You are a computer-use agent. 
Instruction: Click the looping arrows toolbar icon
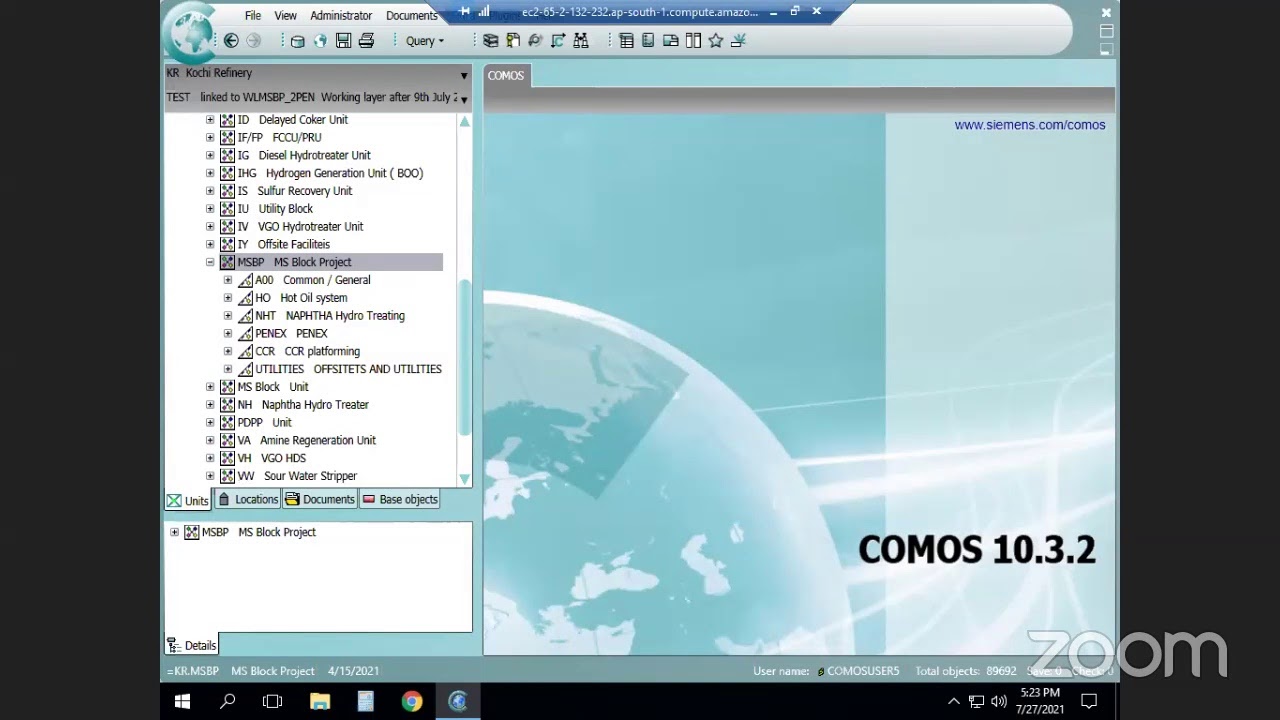[x=558, y=41]
